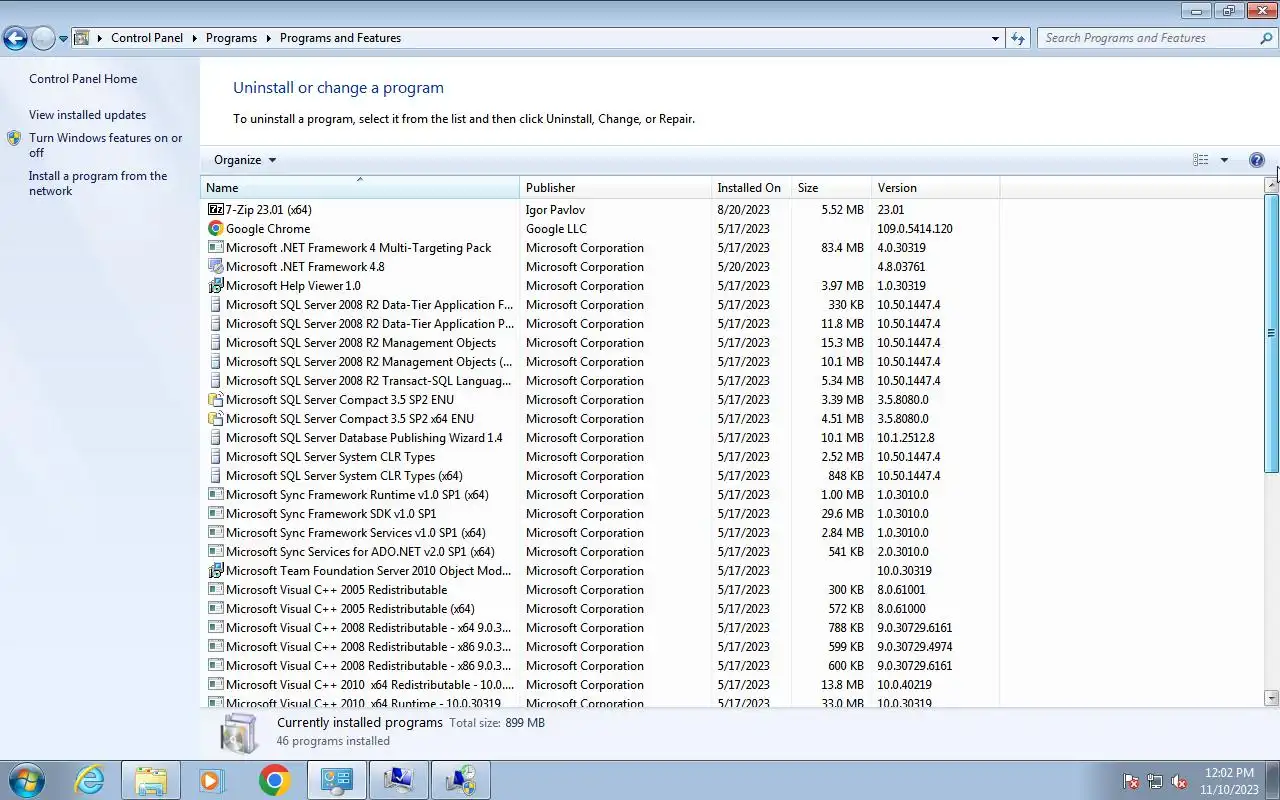
Task: Open the view options dropdown arrow
Action: [x=1224, y=160]
